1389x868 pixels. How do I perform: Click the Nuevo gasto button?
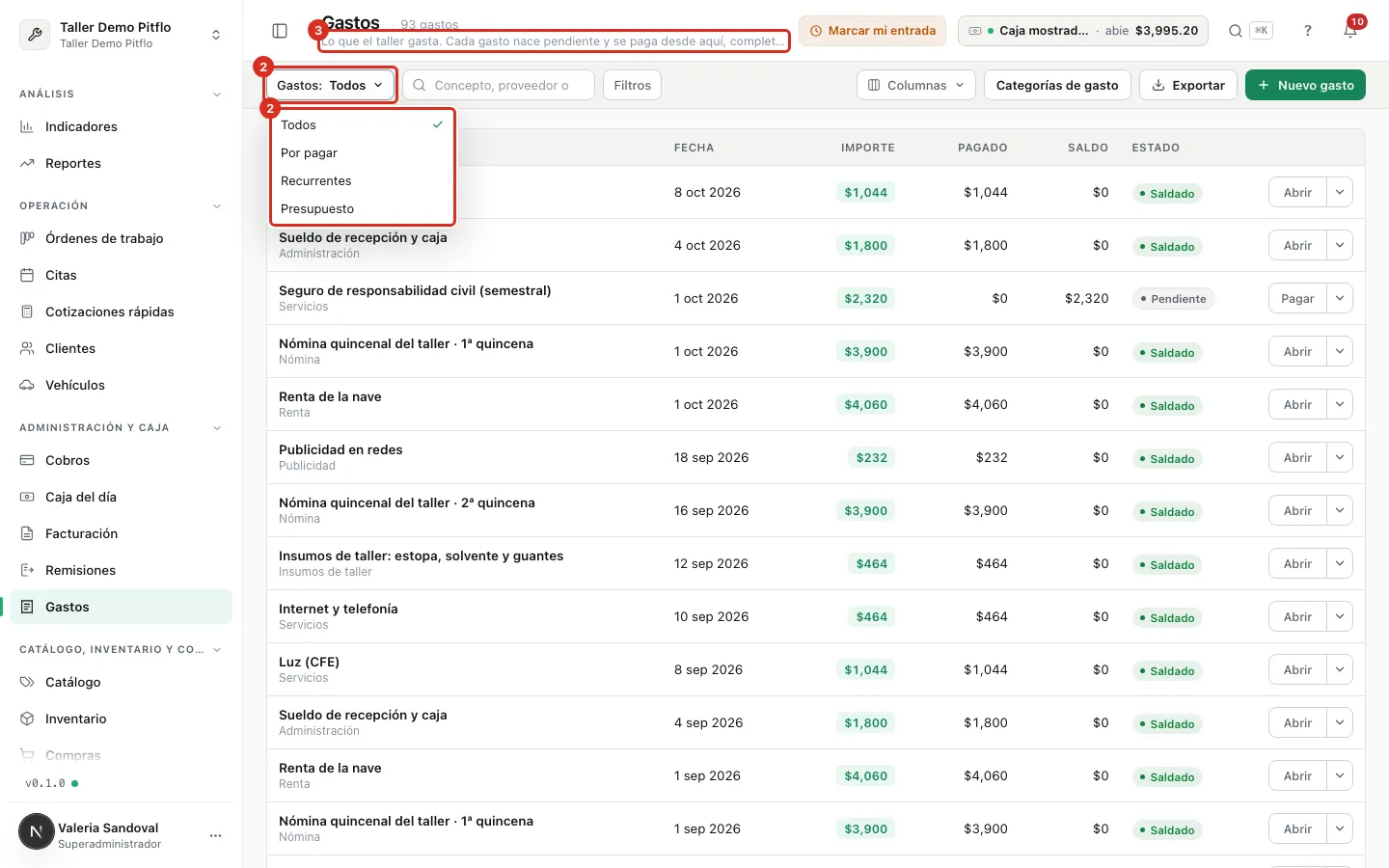pyautogui.click(x=1305, y=85)
